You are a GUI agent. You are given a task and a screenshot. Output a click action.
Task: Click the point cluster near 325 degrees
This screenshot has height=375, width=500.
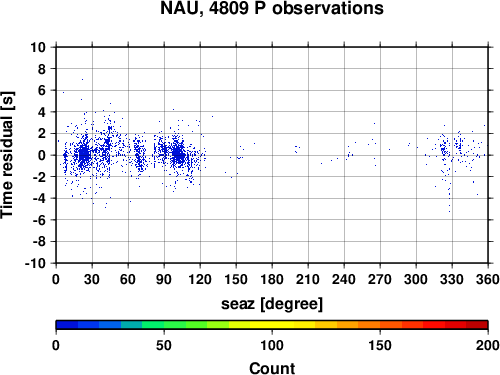(x=444, y=150)
